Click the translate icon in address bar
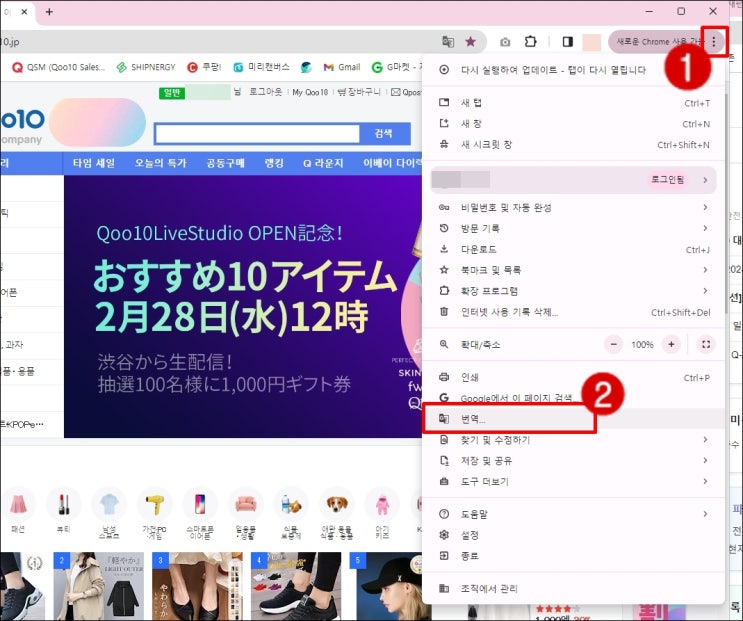 click(x=448, y=42)
